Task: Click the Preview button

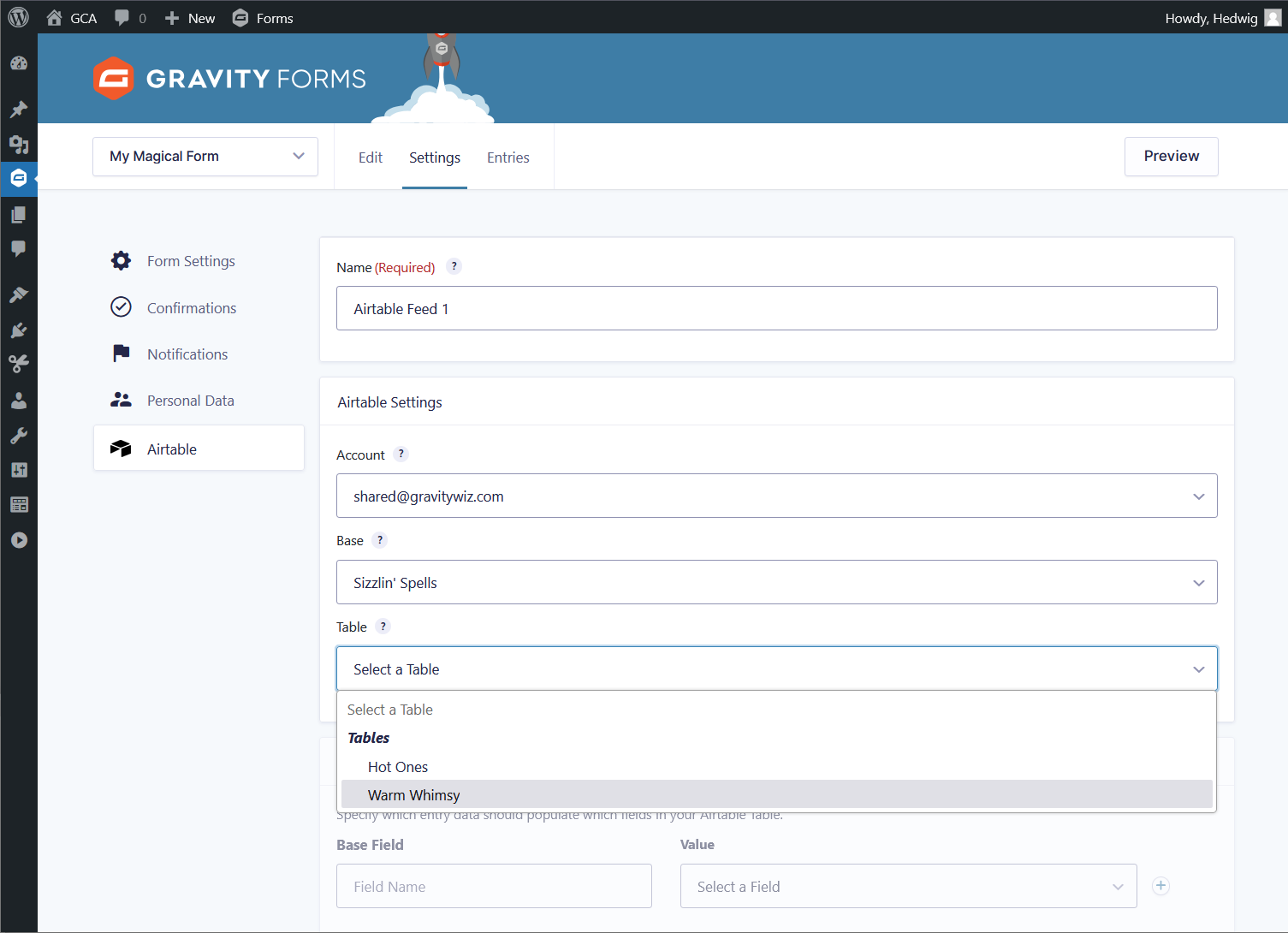Action: [1172, 157]
